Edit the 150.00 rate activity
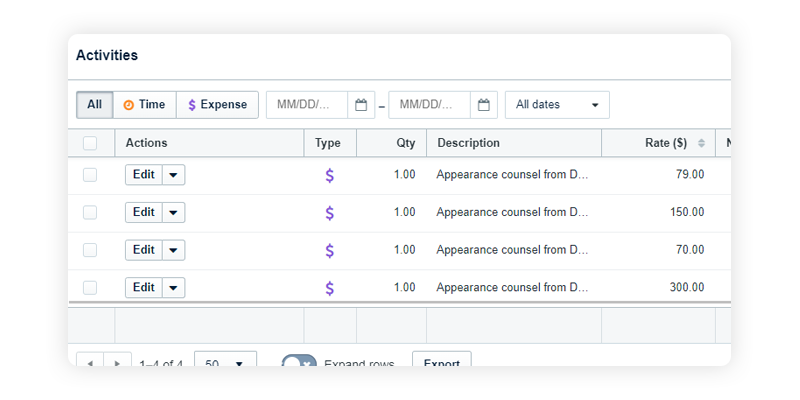This screenshot has height=400, width=800. [x=144, y=212]
